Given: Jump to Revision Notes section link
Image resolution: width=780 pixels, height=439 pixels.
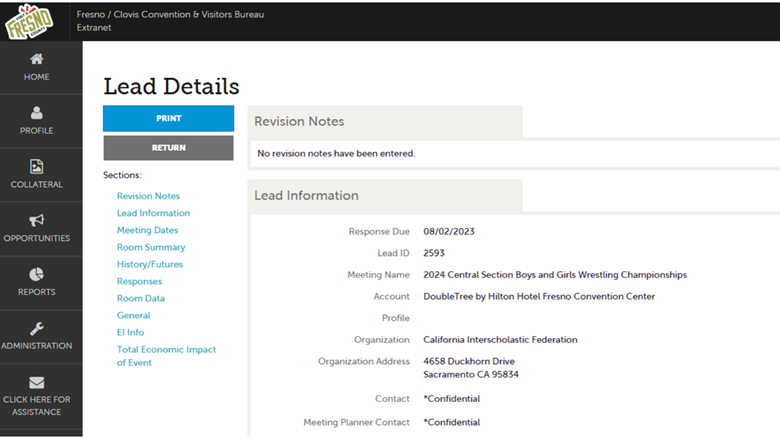Looking at the screenshot, I should (148, 196).
